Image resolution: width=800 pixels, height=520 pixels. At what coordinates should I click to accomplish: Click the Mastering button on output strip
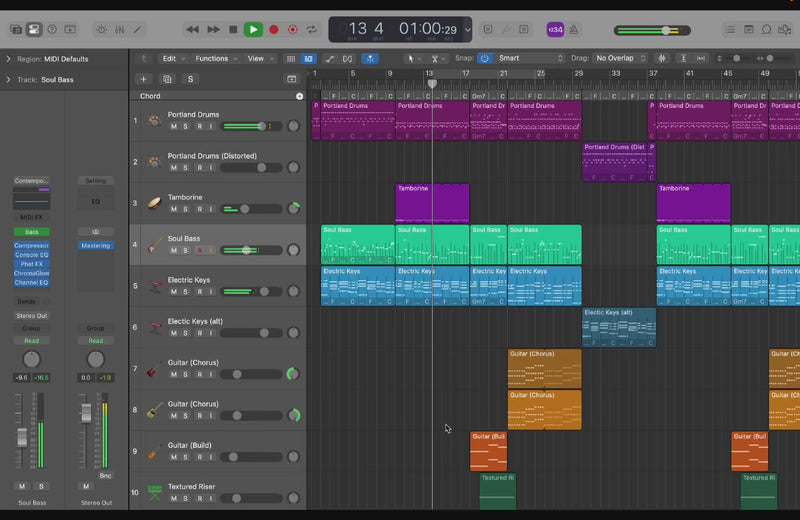[95, 245]
